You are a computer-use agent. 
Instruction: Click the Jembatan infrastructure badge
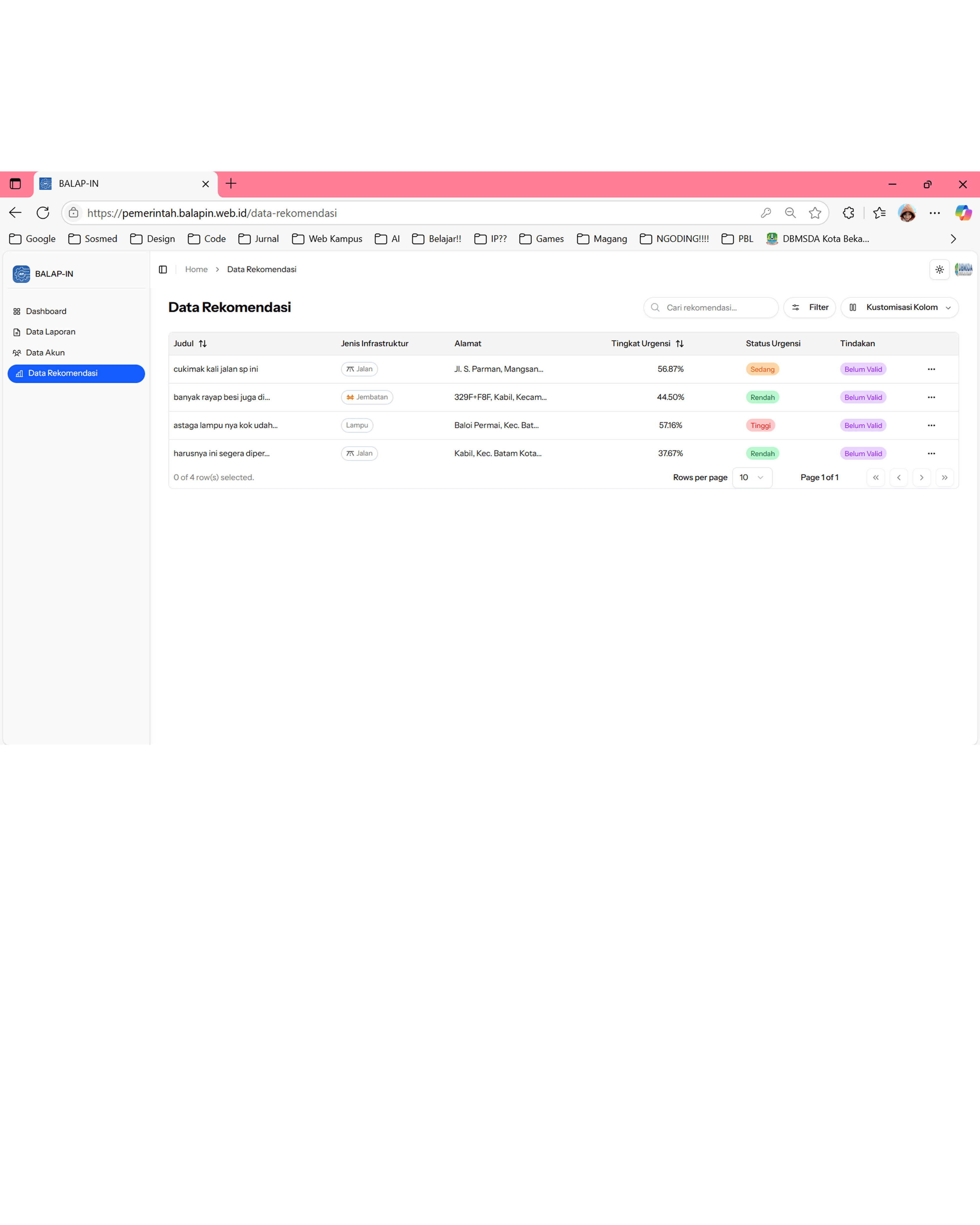[x=367, y=397]
